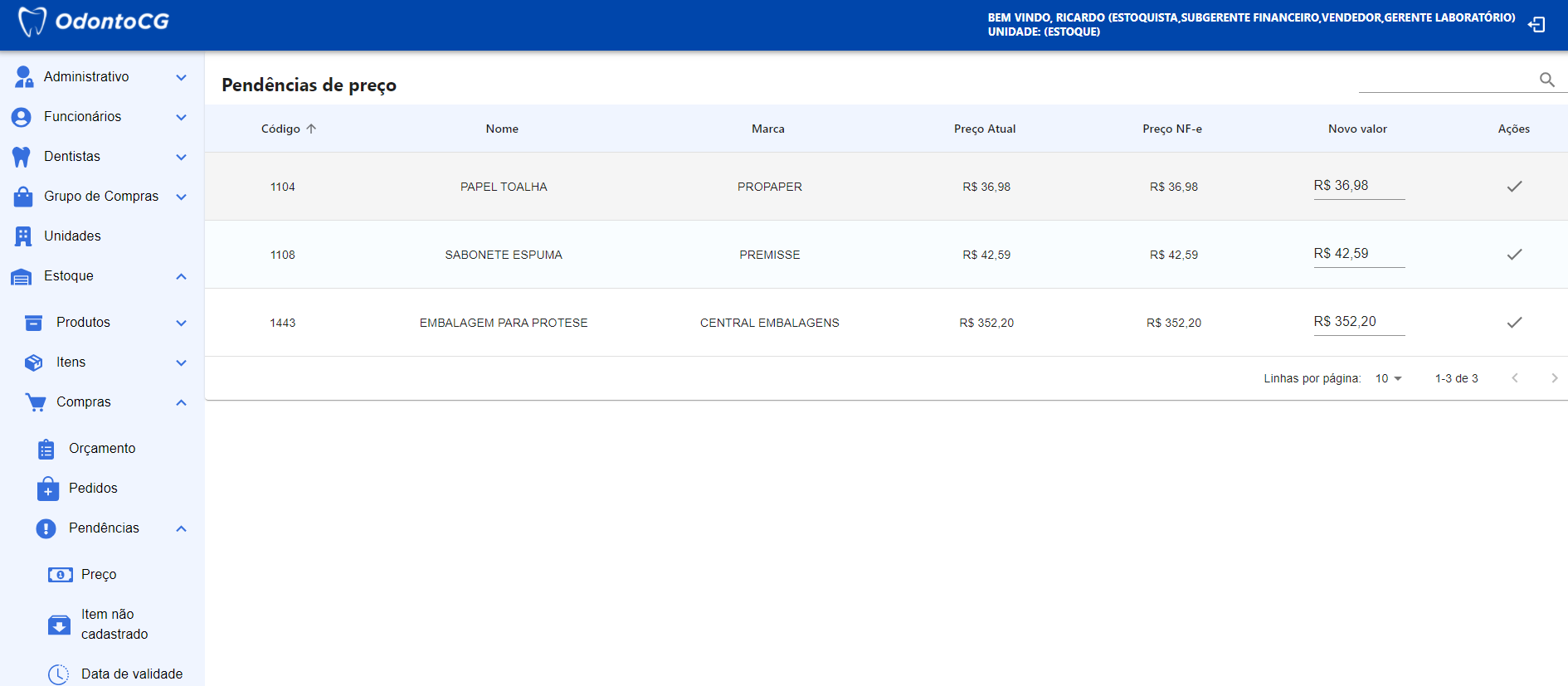Click the logout icon in header
Screen dimensions: 1568x686
(1536, 25)
